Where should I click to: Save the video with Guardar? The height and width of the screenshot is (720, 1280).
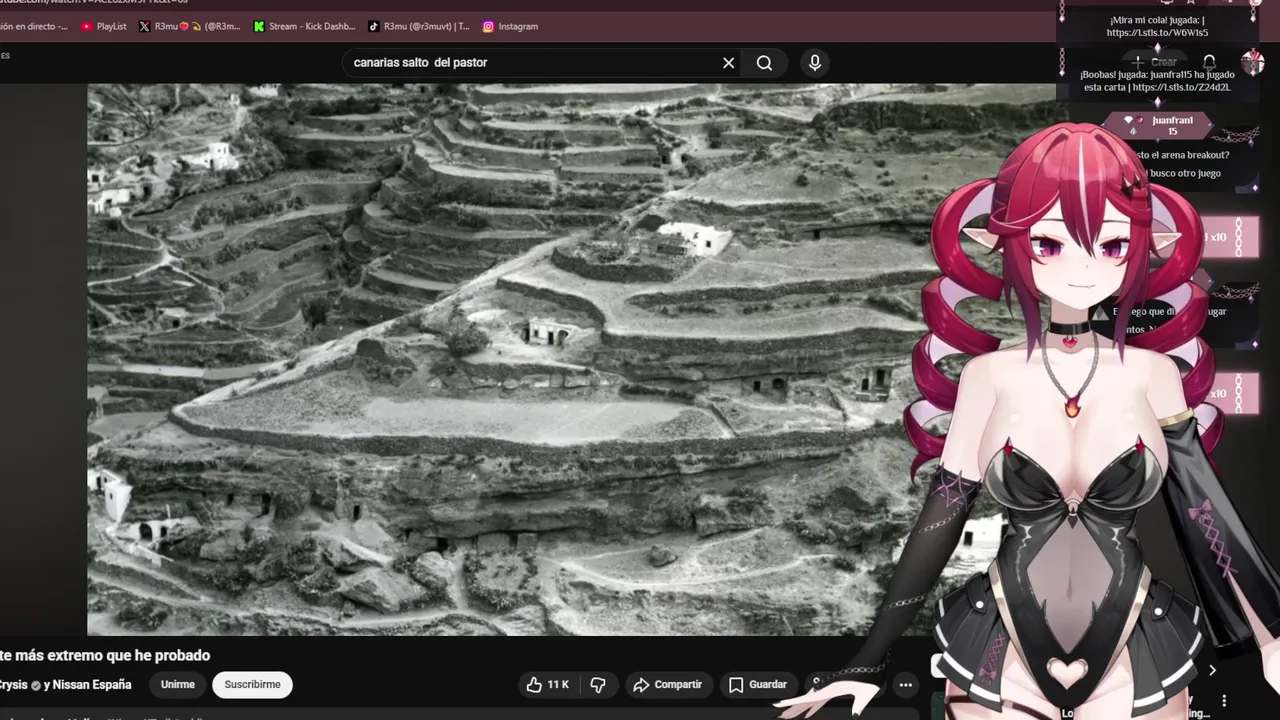pyautogui.click(x=758, y=684)
